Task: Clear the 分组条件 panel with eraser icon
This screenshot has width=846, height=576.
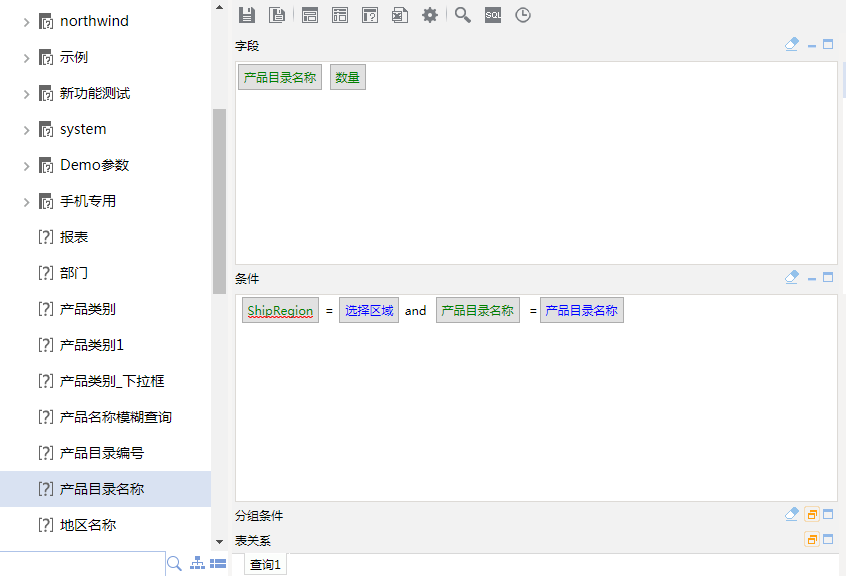Action: pos(792,514)
